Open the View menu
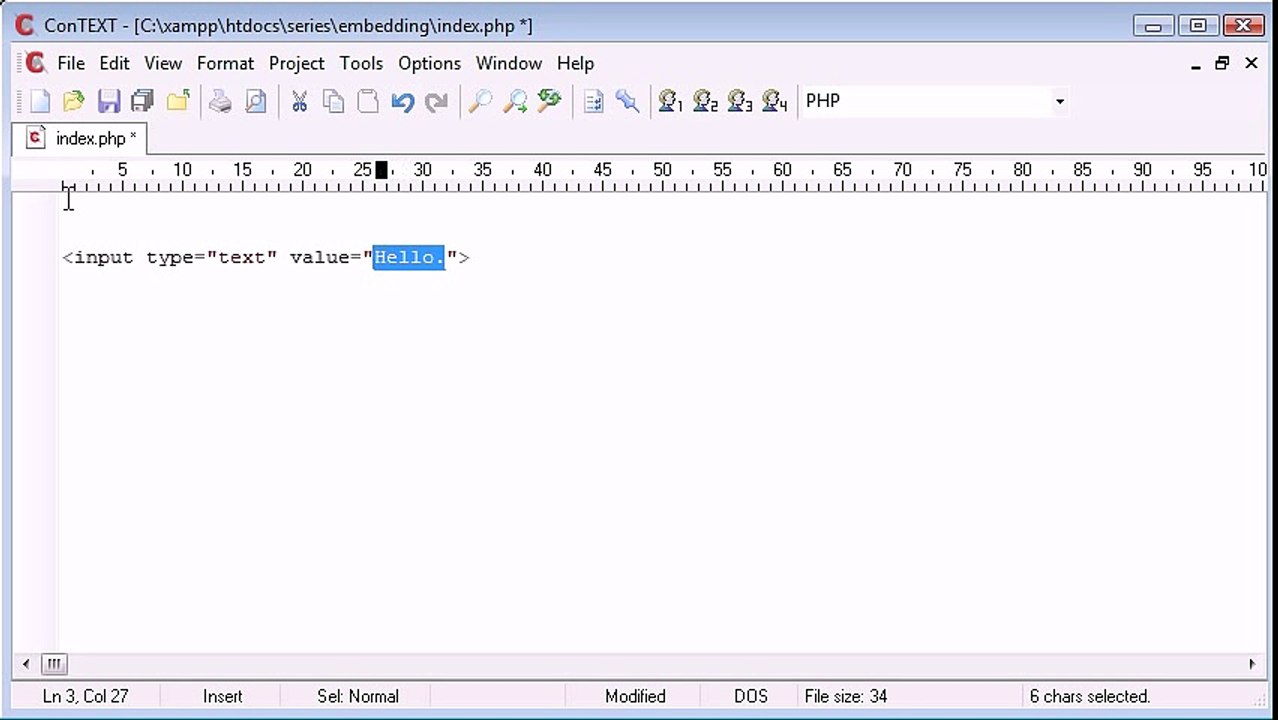Image resolution: width=1278 pixels, height=720 pixels. coord(163,63)
